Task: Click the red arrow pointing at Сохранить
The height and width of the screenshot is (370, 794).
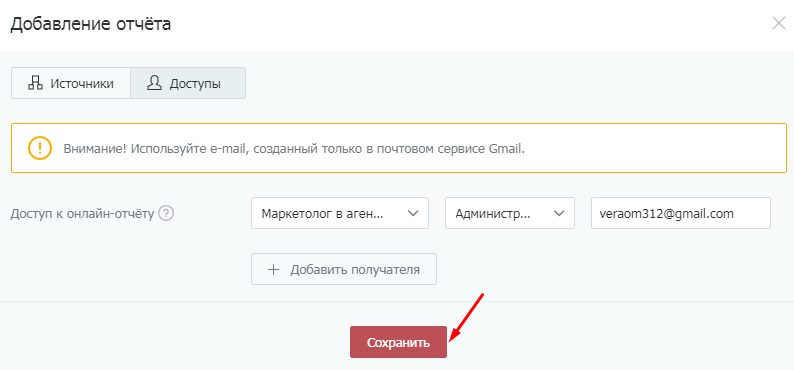Action: [467, 317]
